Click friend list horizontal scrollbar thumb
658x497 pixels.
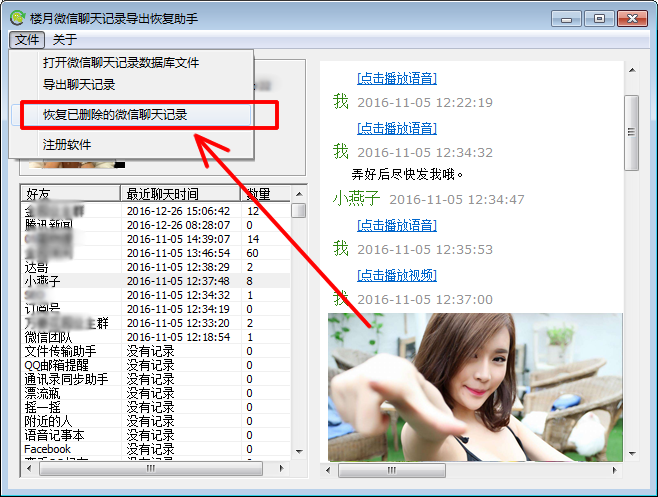[x=151, y=468]
